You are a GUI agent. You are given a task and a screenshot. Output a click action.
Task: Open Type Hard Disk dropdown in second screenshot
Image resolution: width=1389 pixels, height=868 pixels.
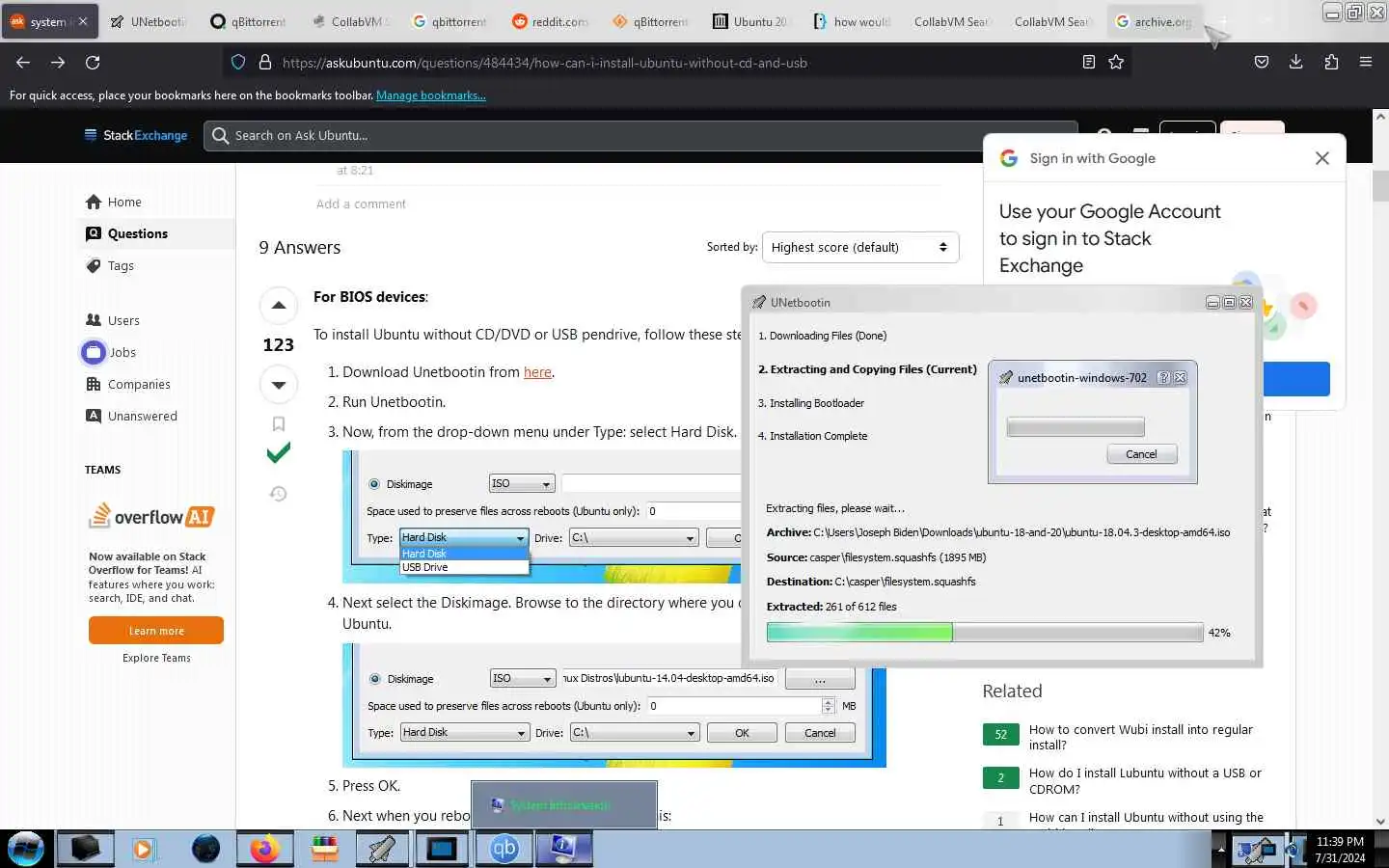465,732
